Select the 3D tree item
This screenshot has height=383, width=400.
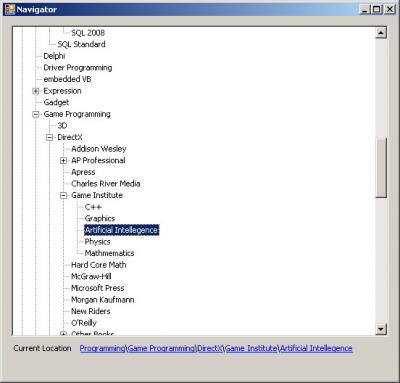pyautogui.click(x=62, y=126)
